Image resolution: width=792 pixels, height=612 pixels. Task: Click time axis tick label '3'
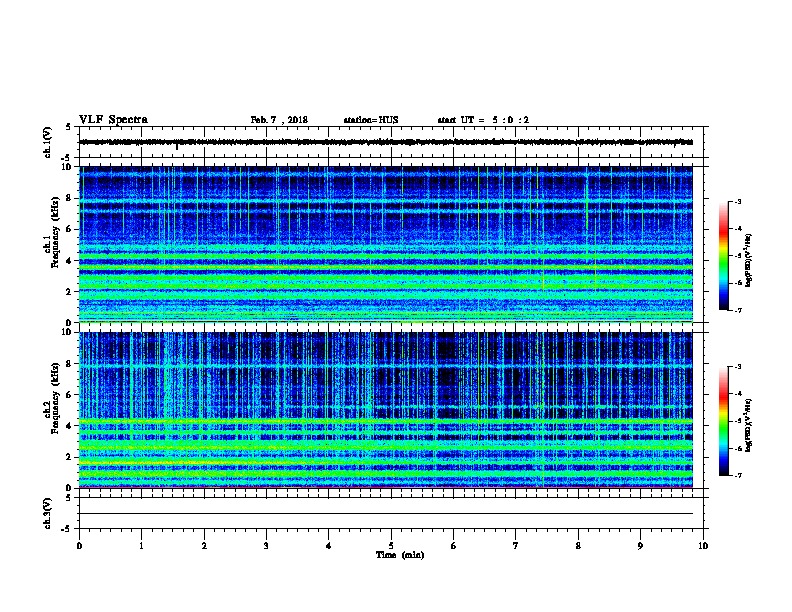tap(266, 546)
